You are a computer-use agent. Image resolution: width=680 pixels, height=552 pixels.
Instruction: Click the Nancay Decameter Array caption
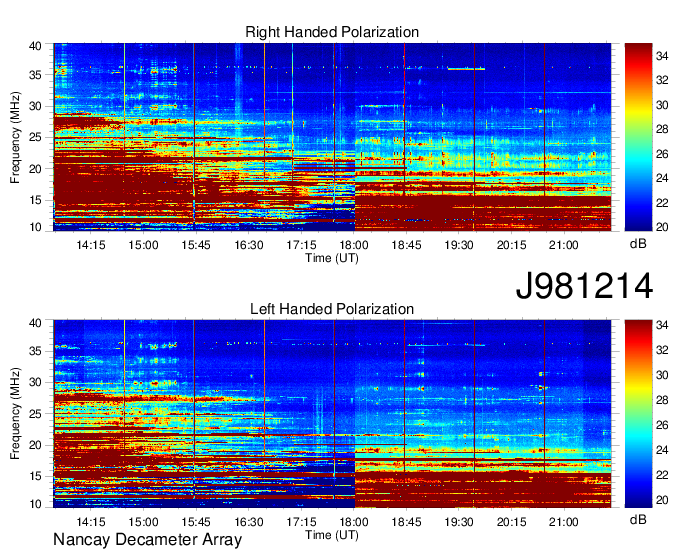point(147,540)
